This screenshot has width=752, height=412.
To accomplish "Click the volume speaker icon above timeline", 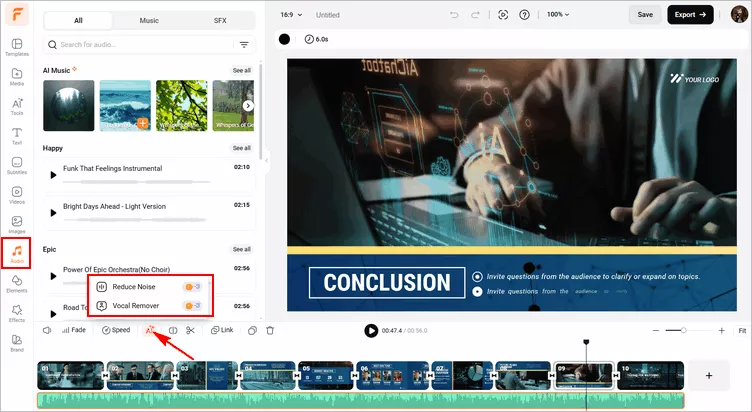I will tap(47, 330).
